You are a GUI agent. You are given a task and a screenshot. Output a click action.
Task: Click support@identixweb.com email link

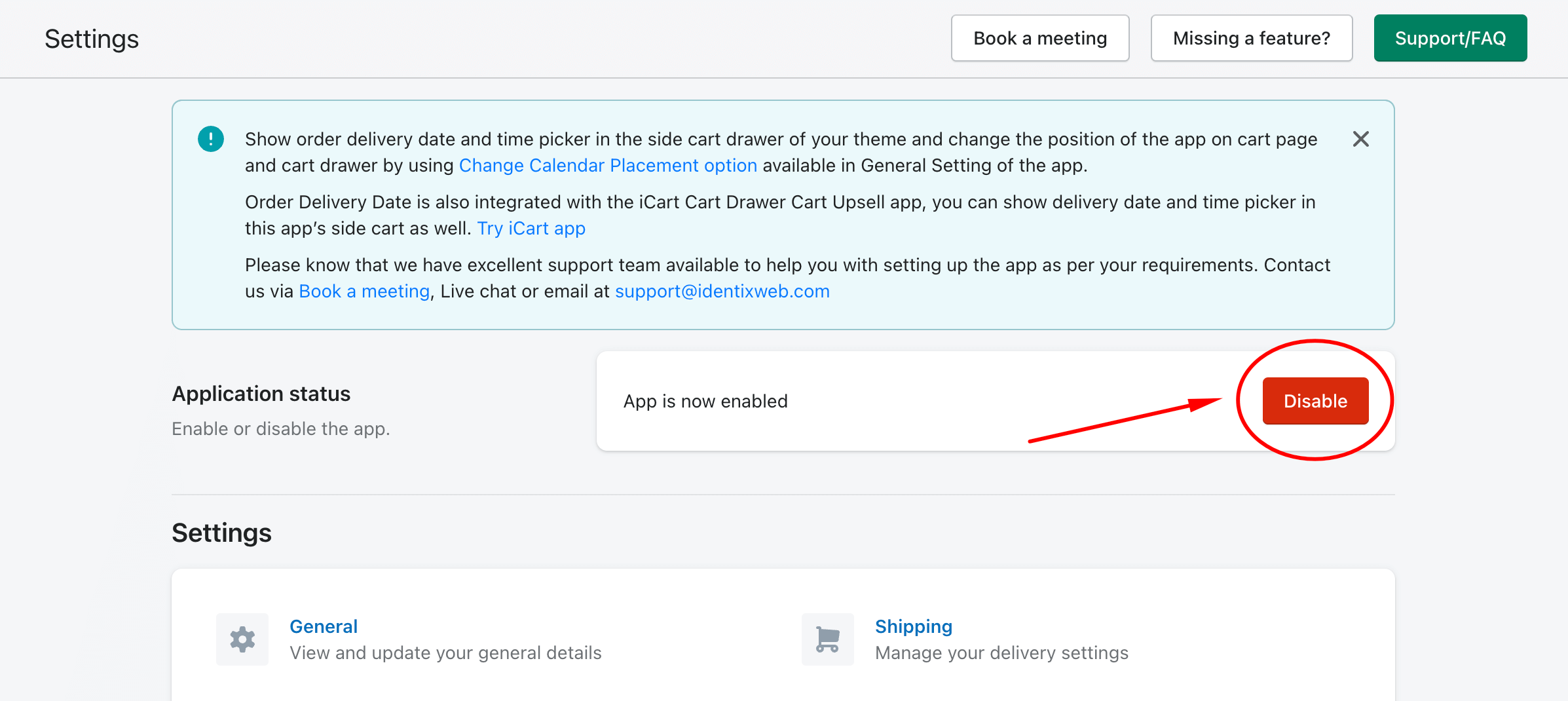pyautogui.click(x=722, y=292)
